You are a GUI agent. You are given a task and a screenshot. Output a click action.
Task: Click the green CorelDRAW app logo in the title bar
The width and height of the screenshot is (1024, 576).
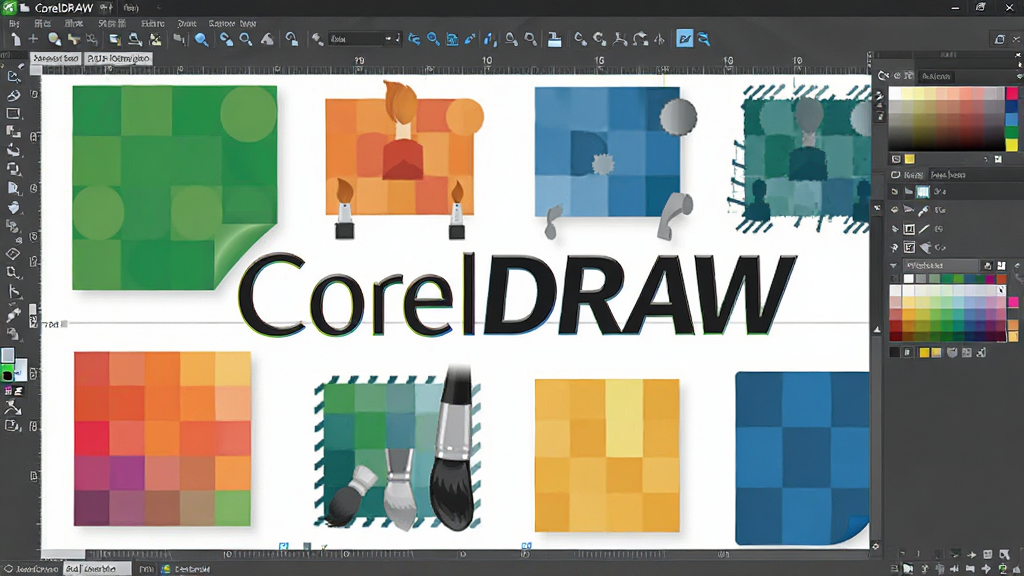[x=9, y=8]
